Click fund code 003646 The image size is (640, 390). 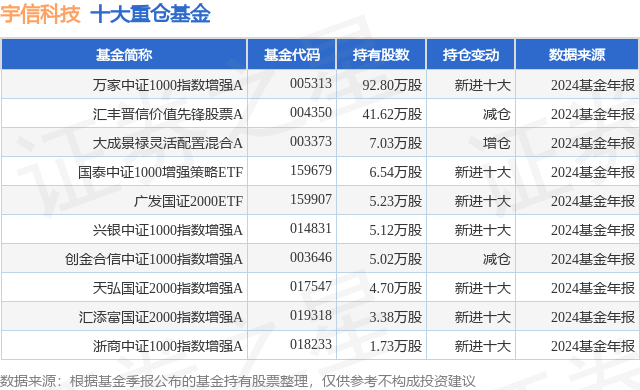click(311, 257)
